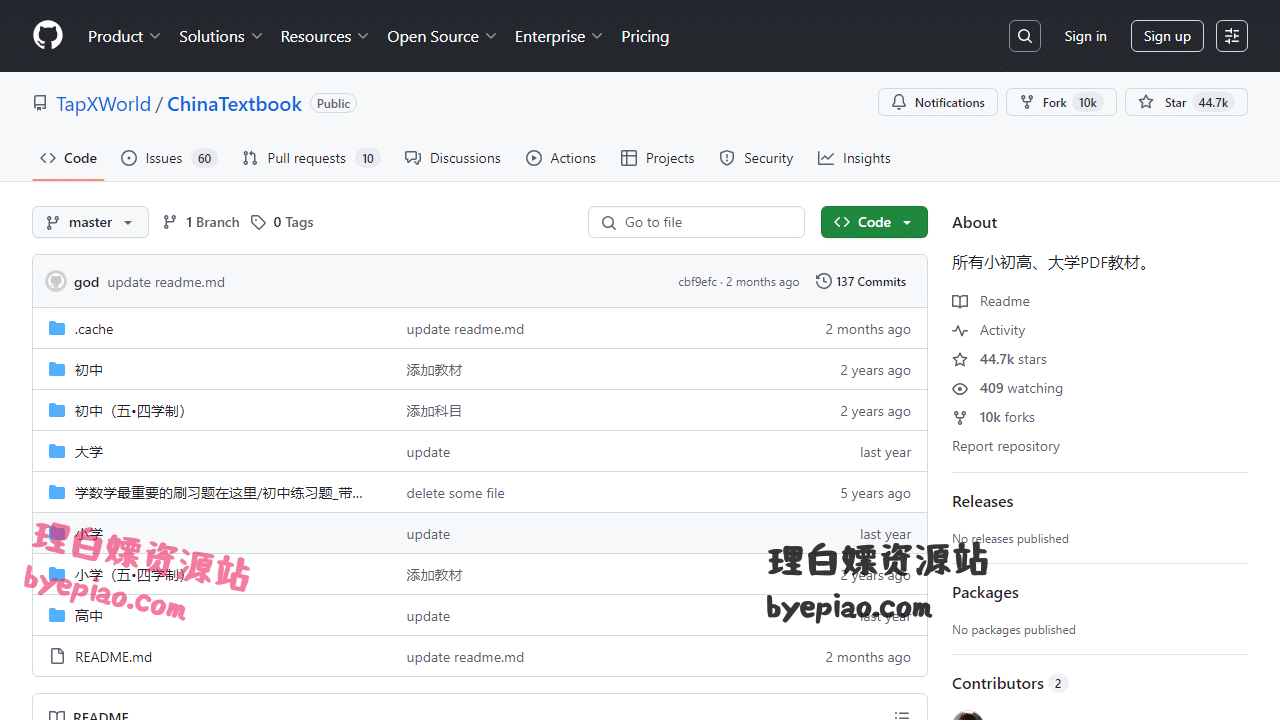Viewport: 1280px width, 720px height.
Task: Click the Go to file search field
Action: pyautogui.click(x=696, y=222)
